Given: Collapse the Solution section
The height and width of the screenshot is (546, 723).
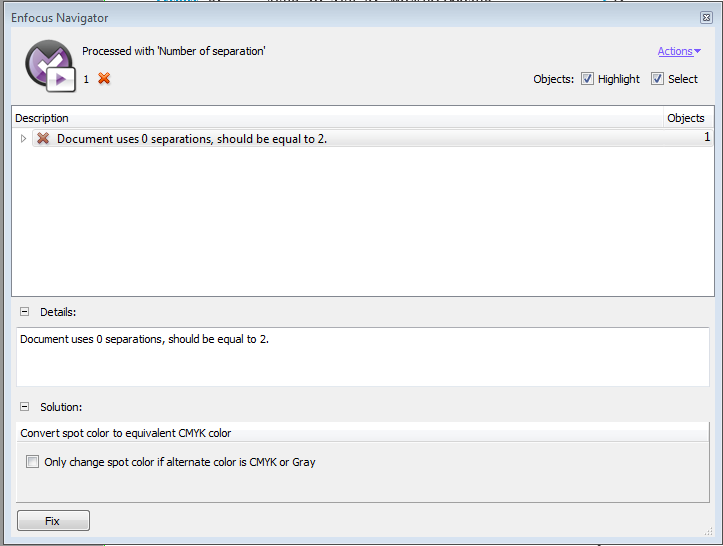Looking at the screenshot, I should point(24,407).
